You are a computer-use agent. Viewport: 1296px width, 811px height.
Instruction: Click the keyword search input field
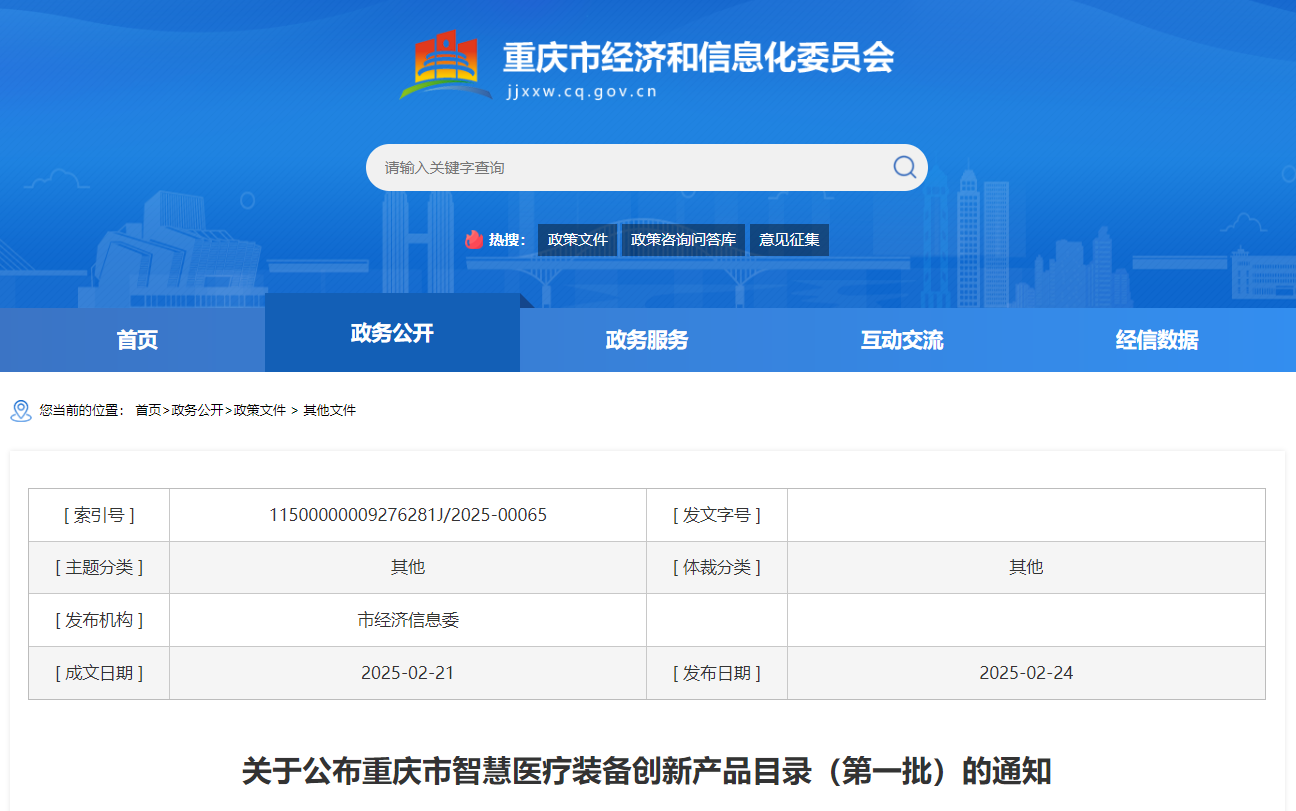click(x=600, y=167)
